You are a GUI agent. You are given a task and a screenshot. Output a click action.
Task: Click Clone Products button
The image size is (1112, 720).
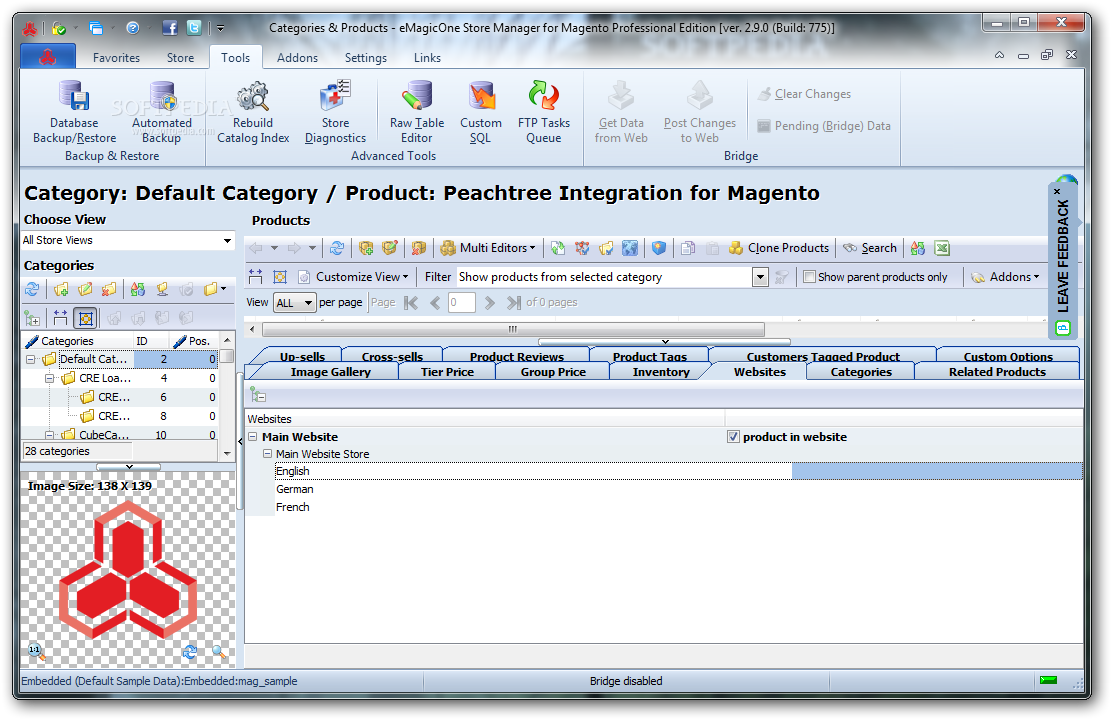(779, 248)
